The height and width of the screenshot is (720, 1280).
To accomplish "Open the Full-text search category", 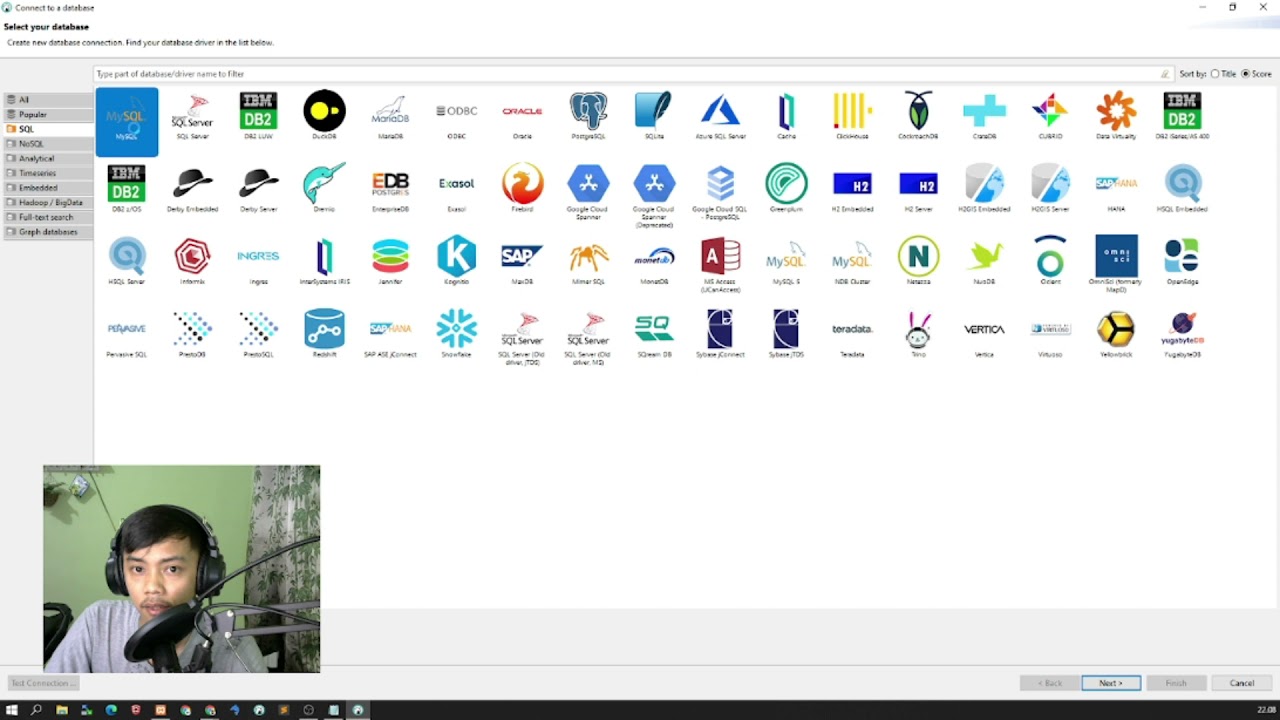I will click(47, 217).
